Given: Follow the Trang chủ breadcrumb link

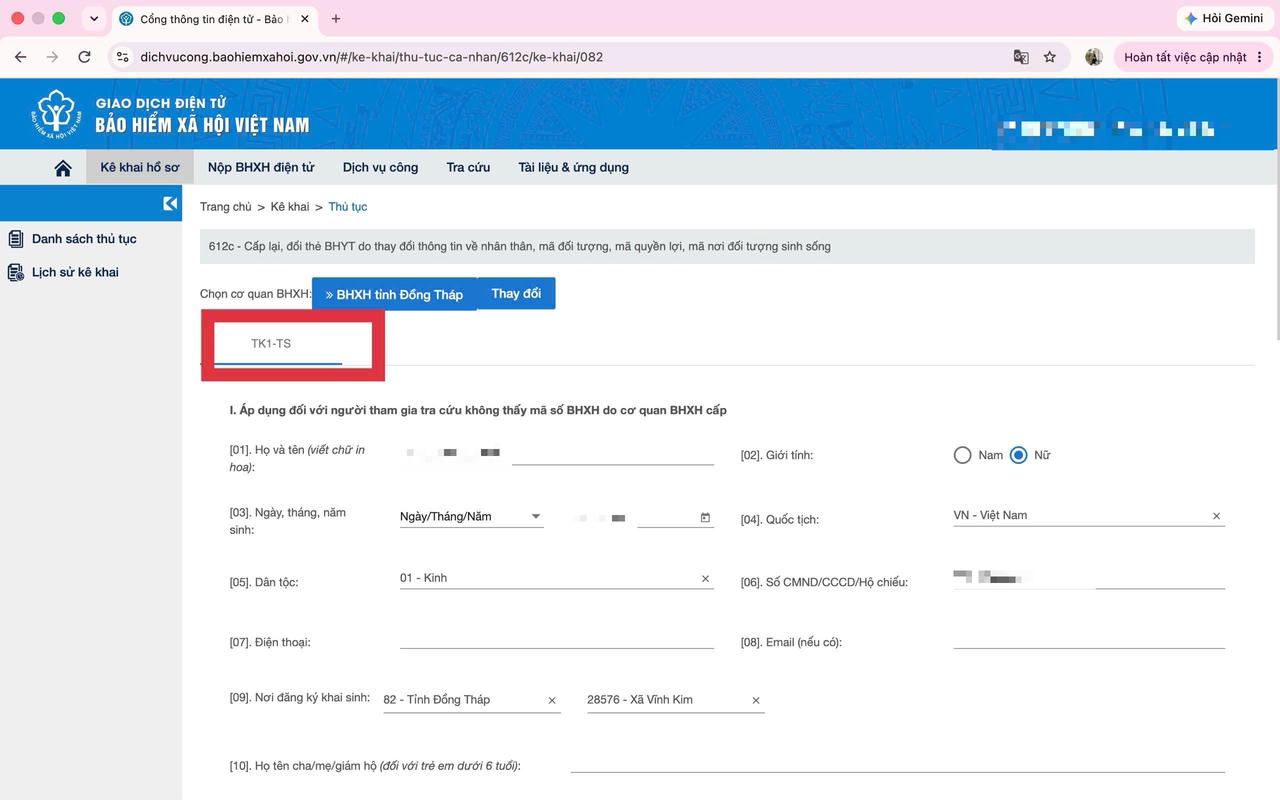Looking at the screenshot, I should coord(226,207).
